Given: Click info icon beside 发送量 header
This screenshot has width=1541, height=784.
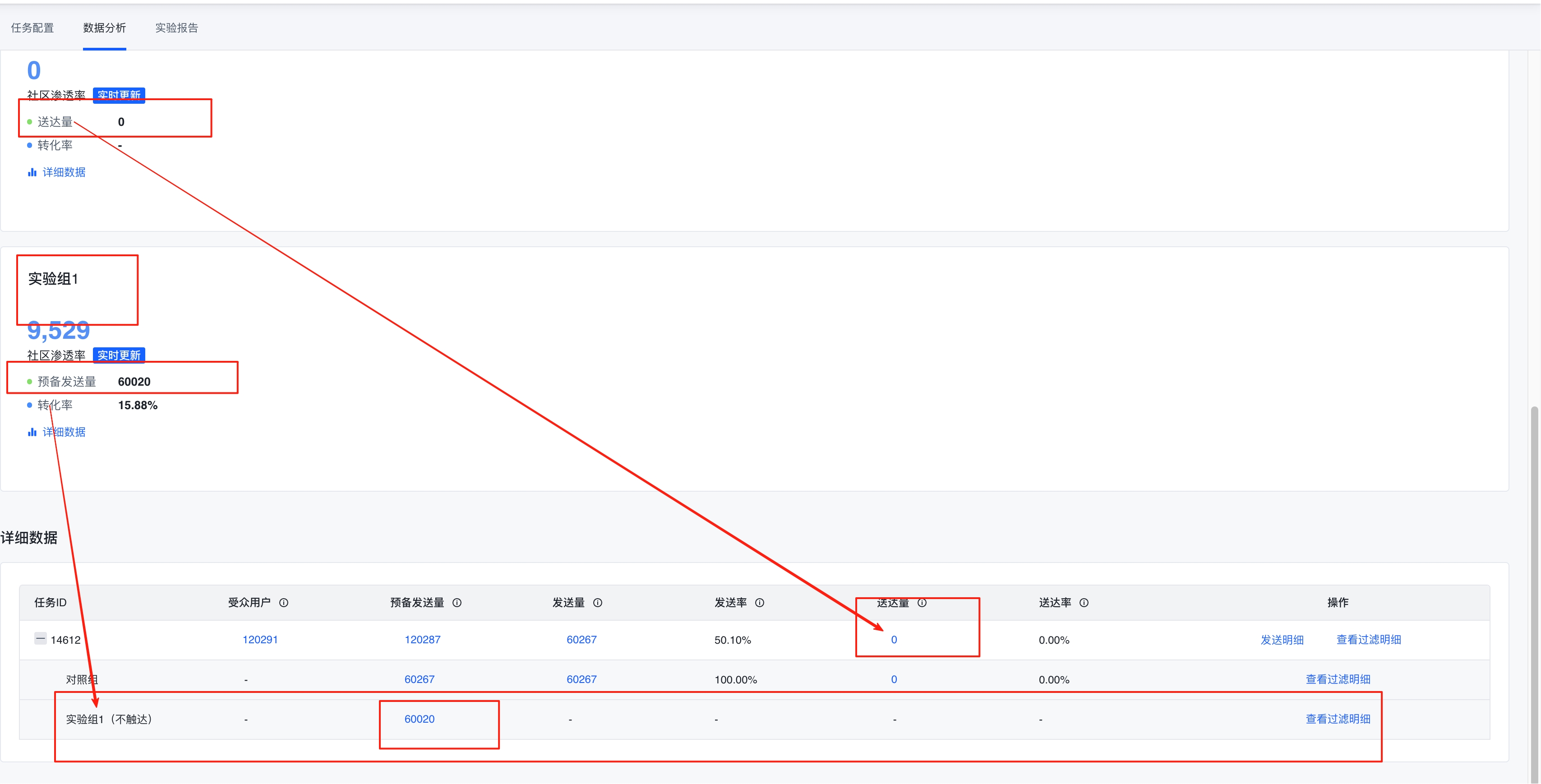Looking at the screenshot, I should [598, 603].
